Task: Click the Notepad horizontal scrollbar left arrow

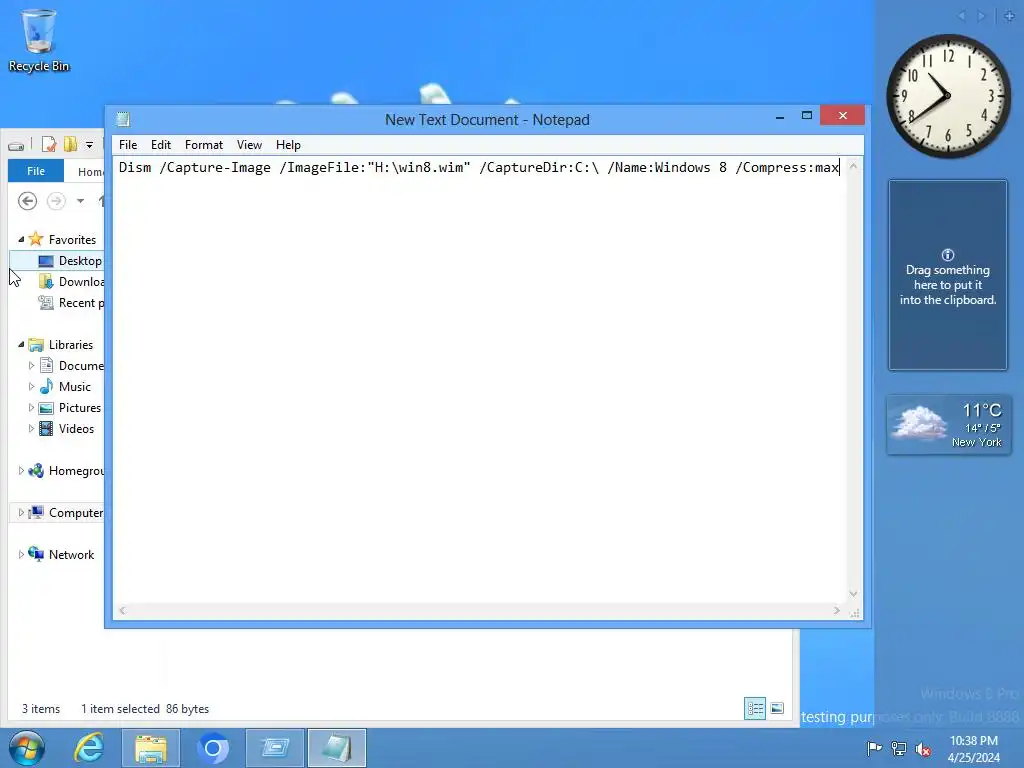Action: (122, 611)
